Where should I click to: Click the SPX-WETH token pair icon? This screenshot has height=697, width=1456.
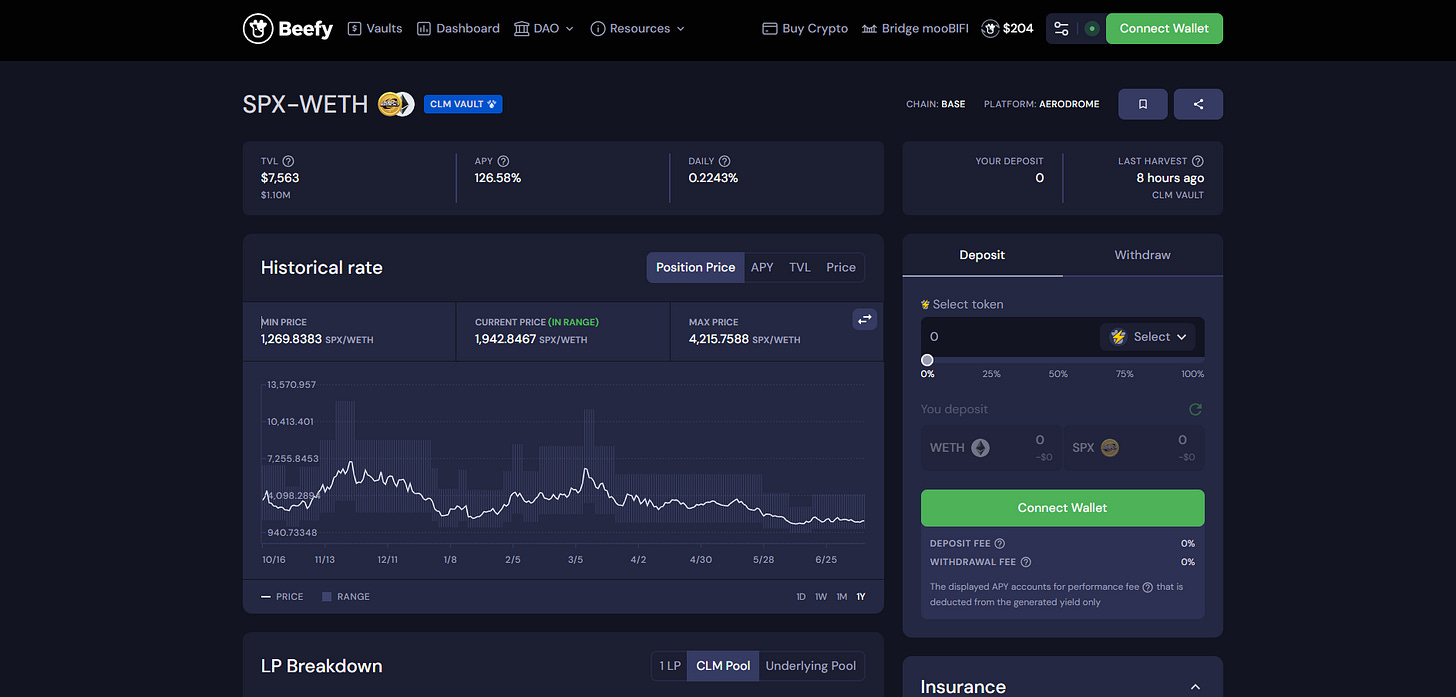[x=396, y=104]
